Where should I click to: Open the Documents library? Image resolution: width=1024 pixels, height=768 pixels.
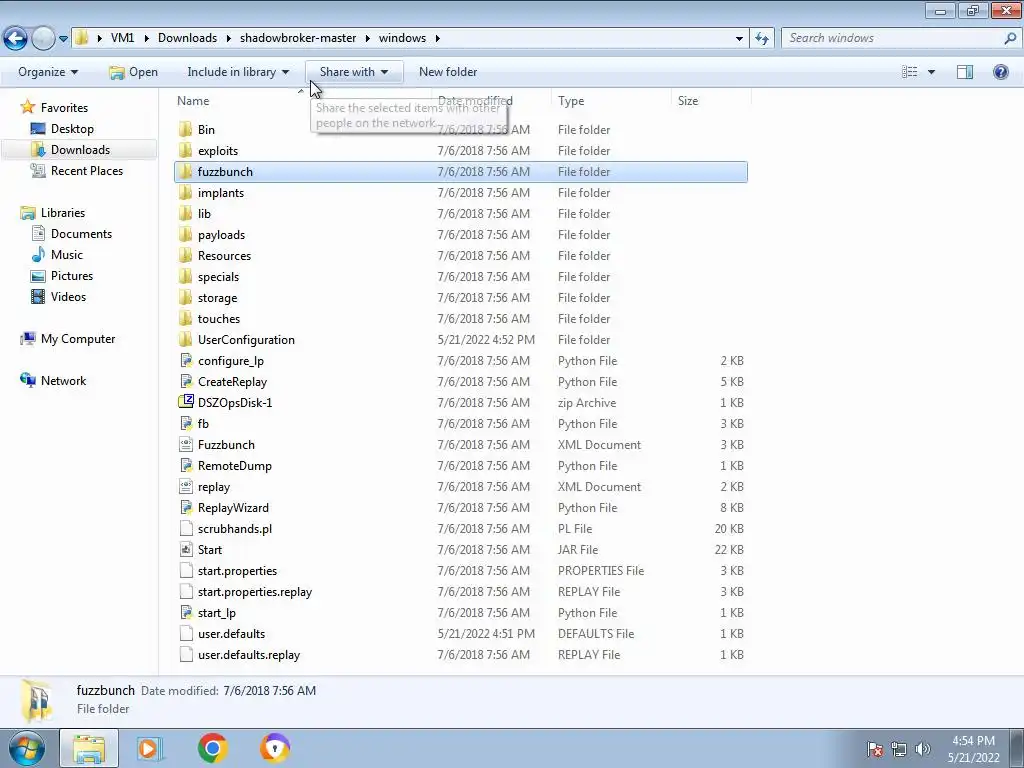click(x=82, y=234)
